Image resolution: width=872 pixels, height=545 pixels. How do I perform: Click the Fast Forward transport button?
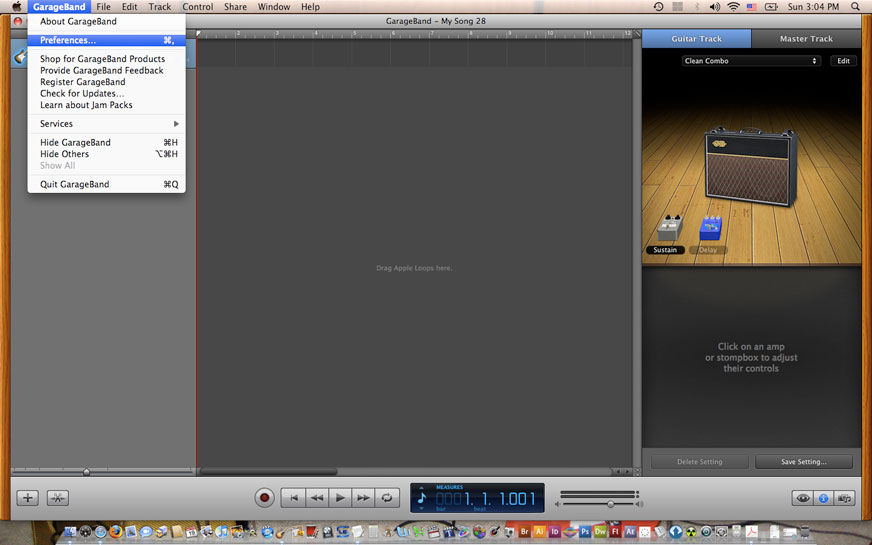[x=363, y=497]
